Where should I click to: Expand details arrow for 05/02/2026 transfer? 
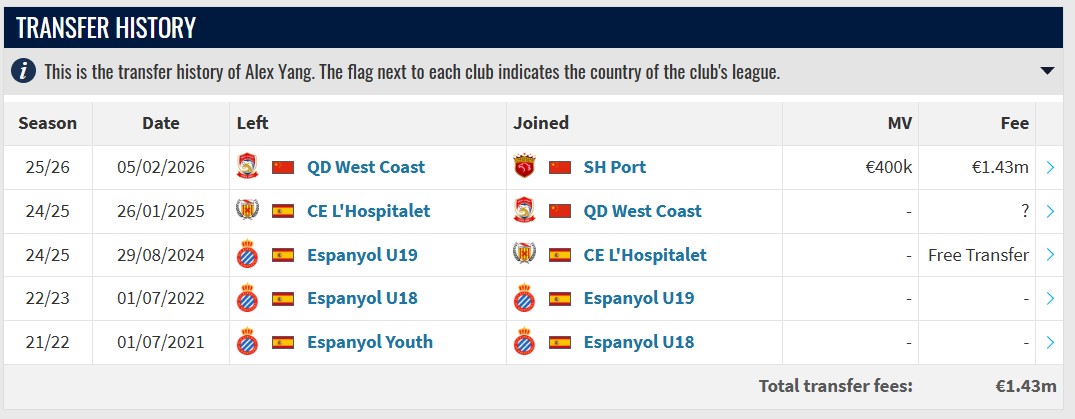point(1050,168)
